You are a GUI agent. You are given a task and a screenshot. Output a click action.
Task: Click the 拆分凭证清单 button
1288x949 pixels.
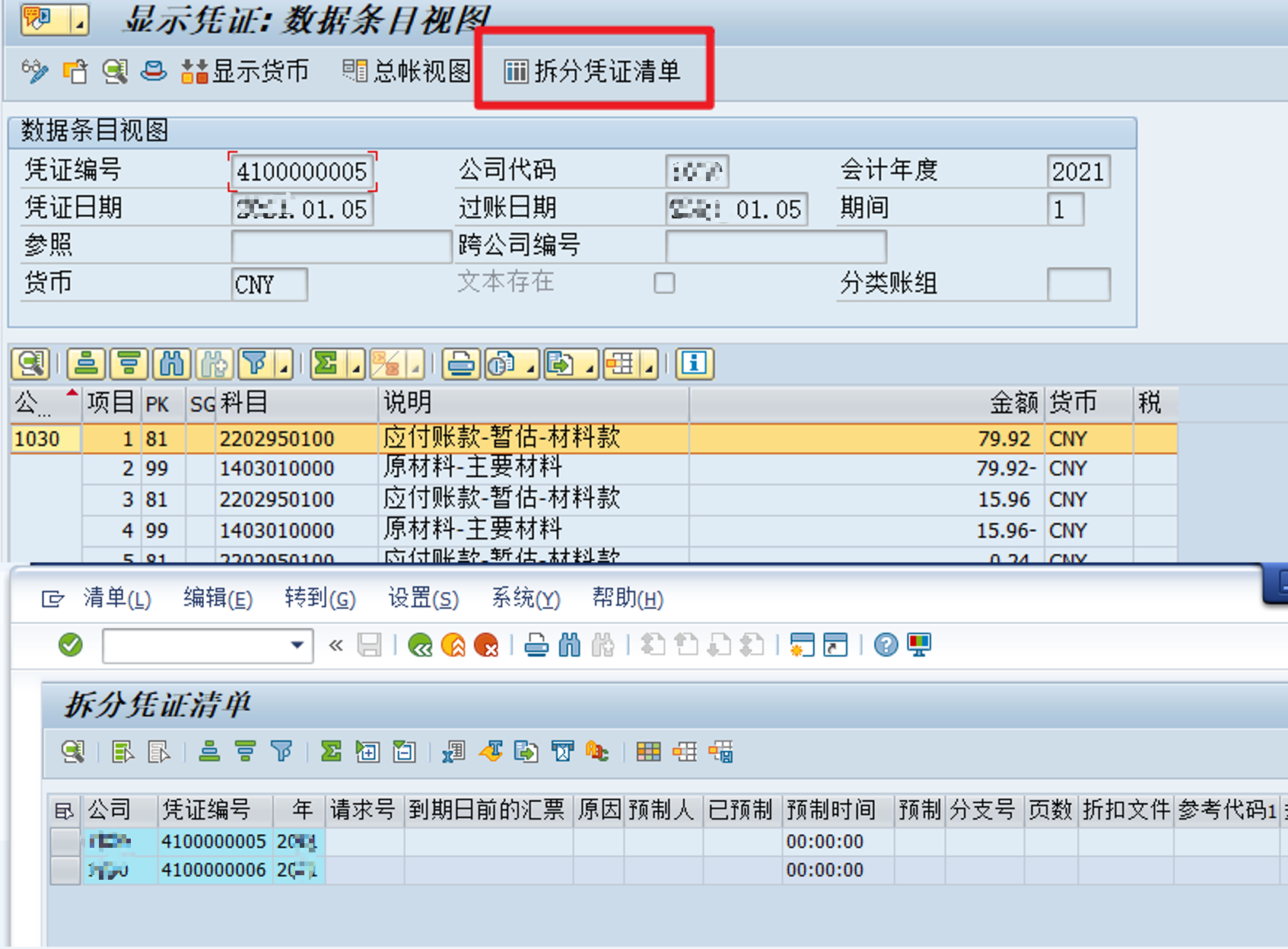coord(593,72)
